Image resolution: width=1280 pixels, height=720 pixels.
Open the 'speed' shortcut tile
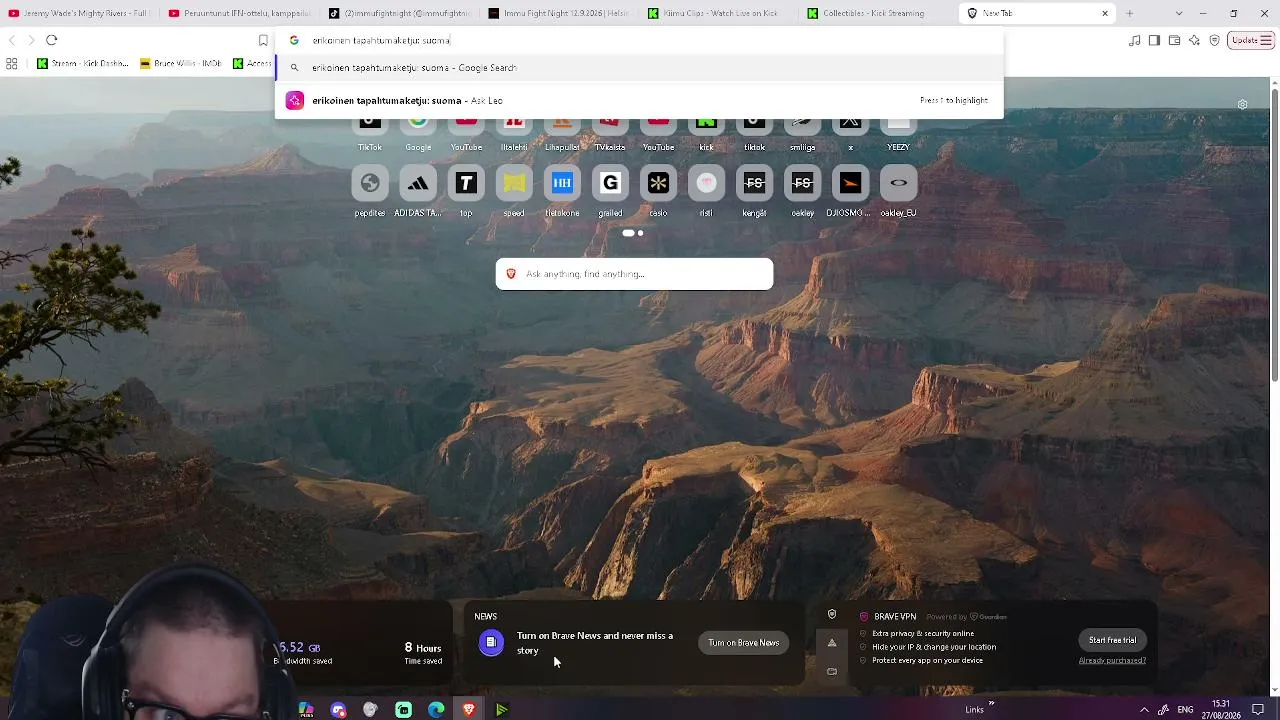514,183
